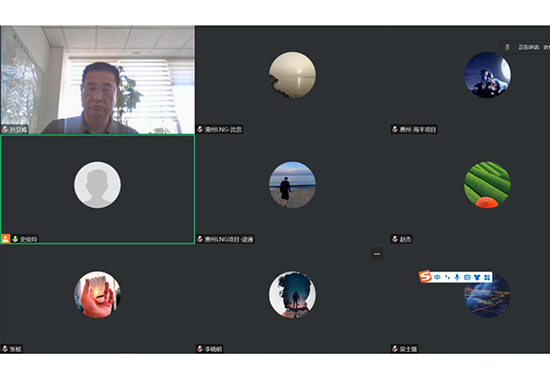Click muted mic icon beside 李晓明
The image size is (550, 380).
tap(200, 349)
